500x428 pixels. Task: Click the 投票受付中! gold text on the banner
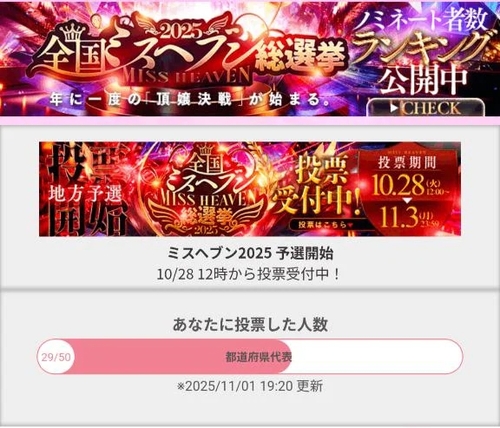coord(316,186)
